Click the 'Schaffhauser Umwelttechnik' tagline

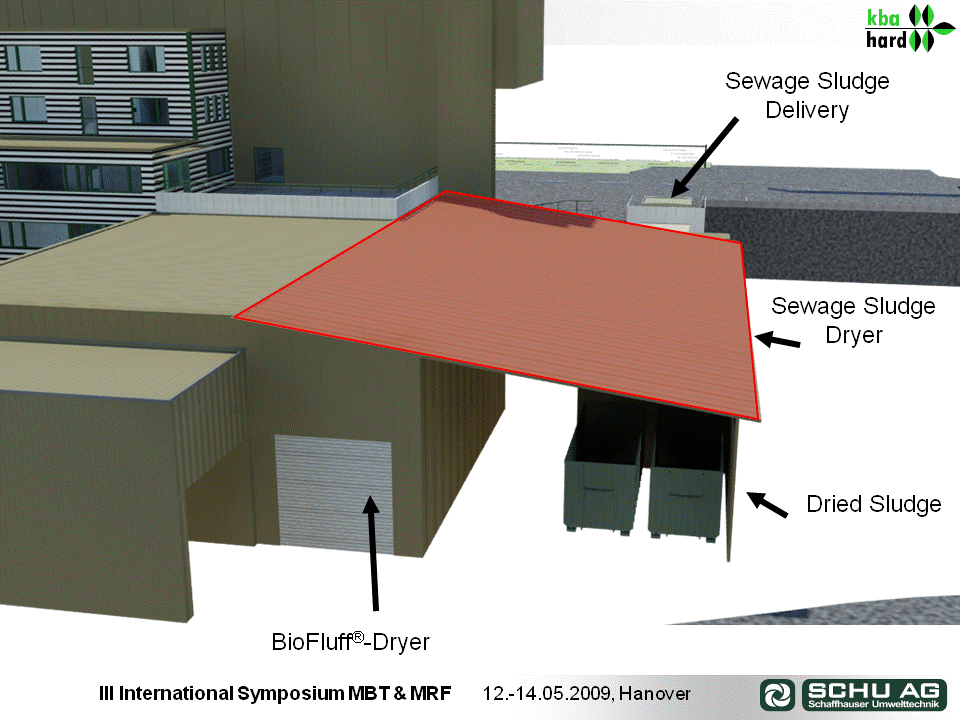[874, 703]
